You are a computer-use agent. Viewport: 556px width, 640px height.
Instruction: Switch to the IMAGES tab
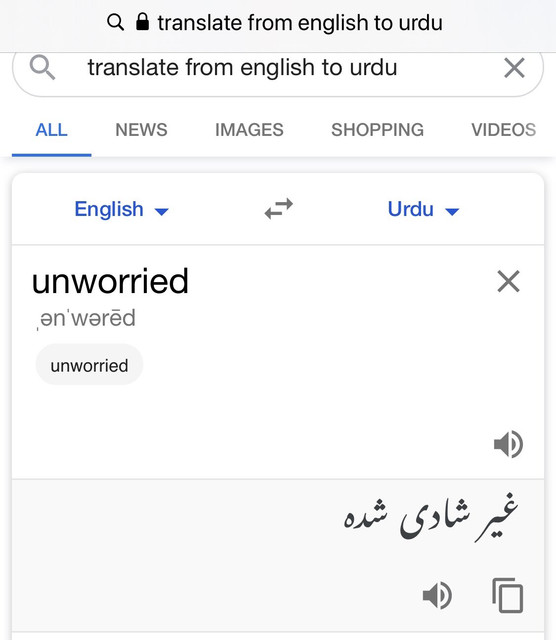(249, 130)
